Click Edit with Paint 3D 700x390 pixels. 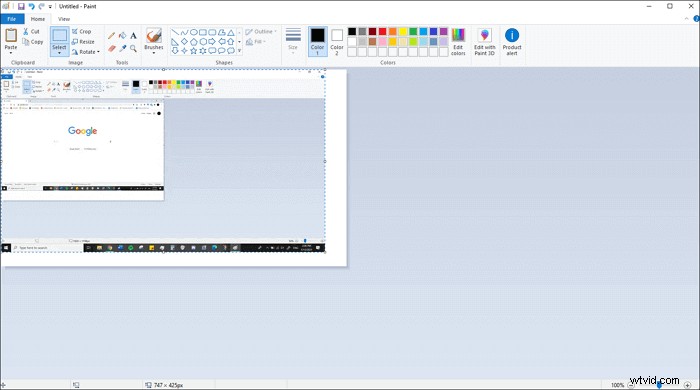[x=484, y=41]
